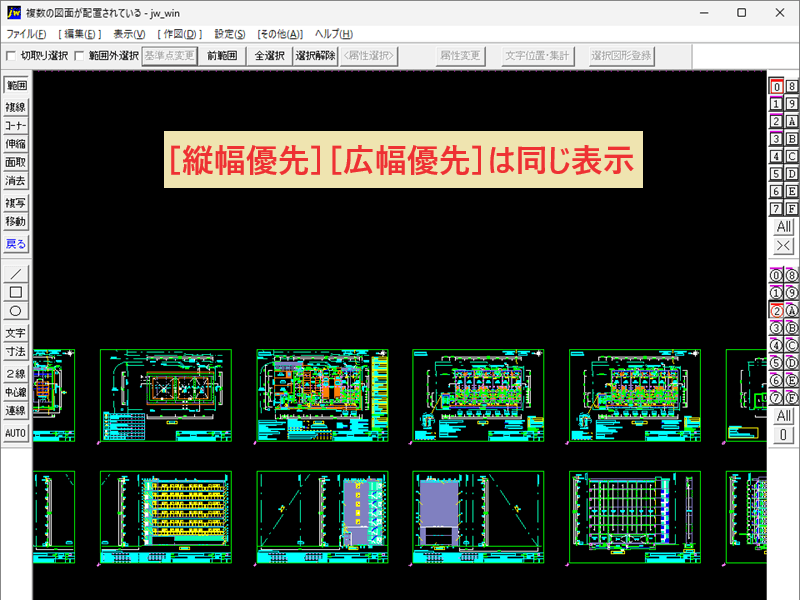Click the layer group 0 button below All
Viewport: 800px width, 600px height.
coord(784,435)
